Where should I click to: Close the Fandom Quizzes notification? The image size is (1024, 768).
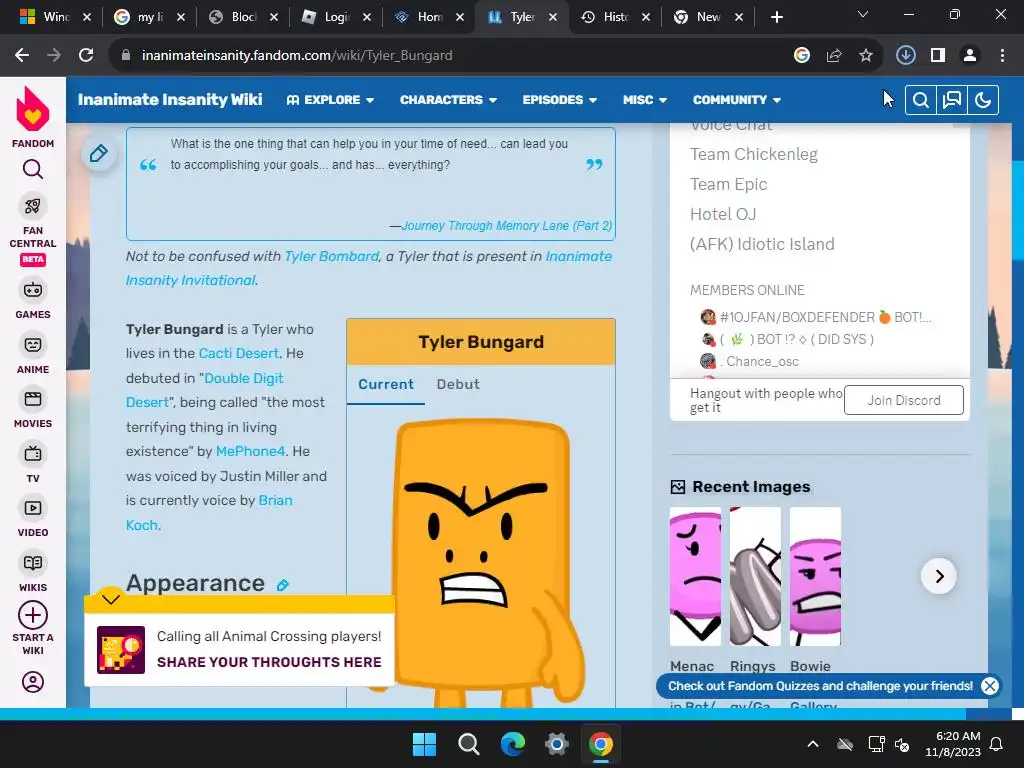990,686
